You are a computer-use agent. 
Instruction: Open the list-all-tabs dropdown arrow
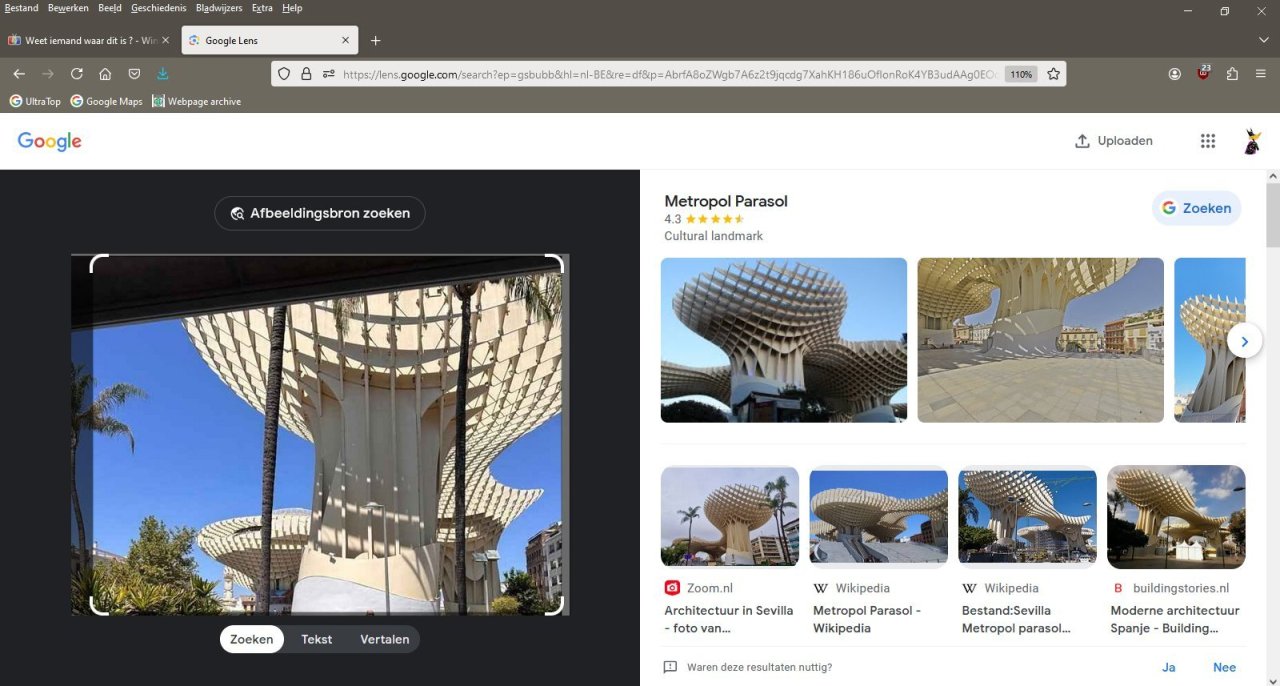[1263, 39]
